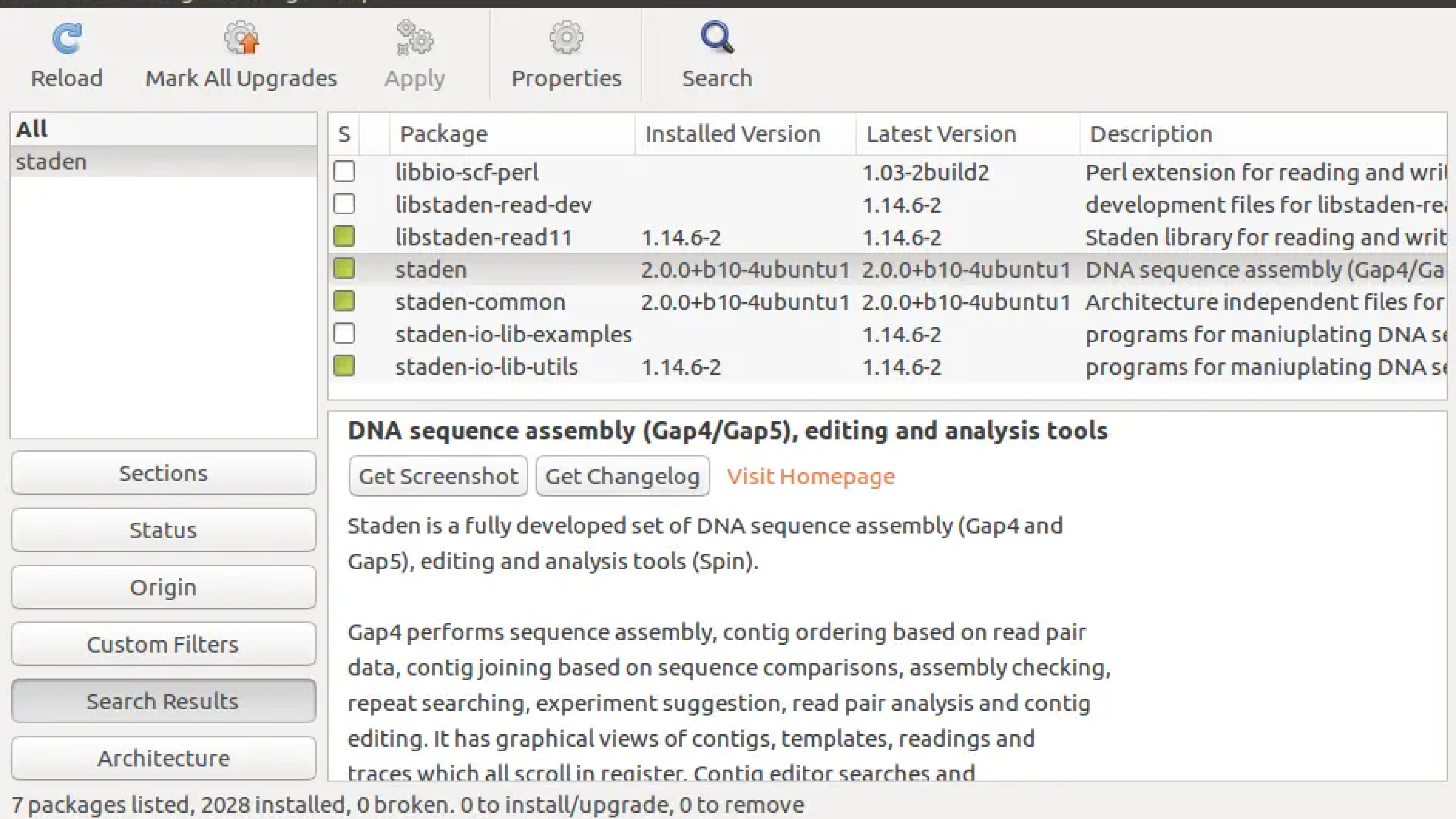Sort by the Description column header
1456x819 pixels.
[x=1263, y=134]
